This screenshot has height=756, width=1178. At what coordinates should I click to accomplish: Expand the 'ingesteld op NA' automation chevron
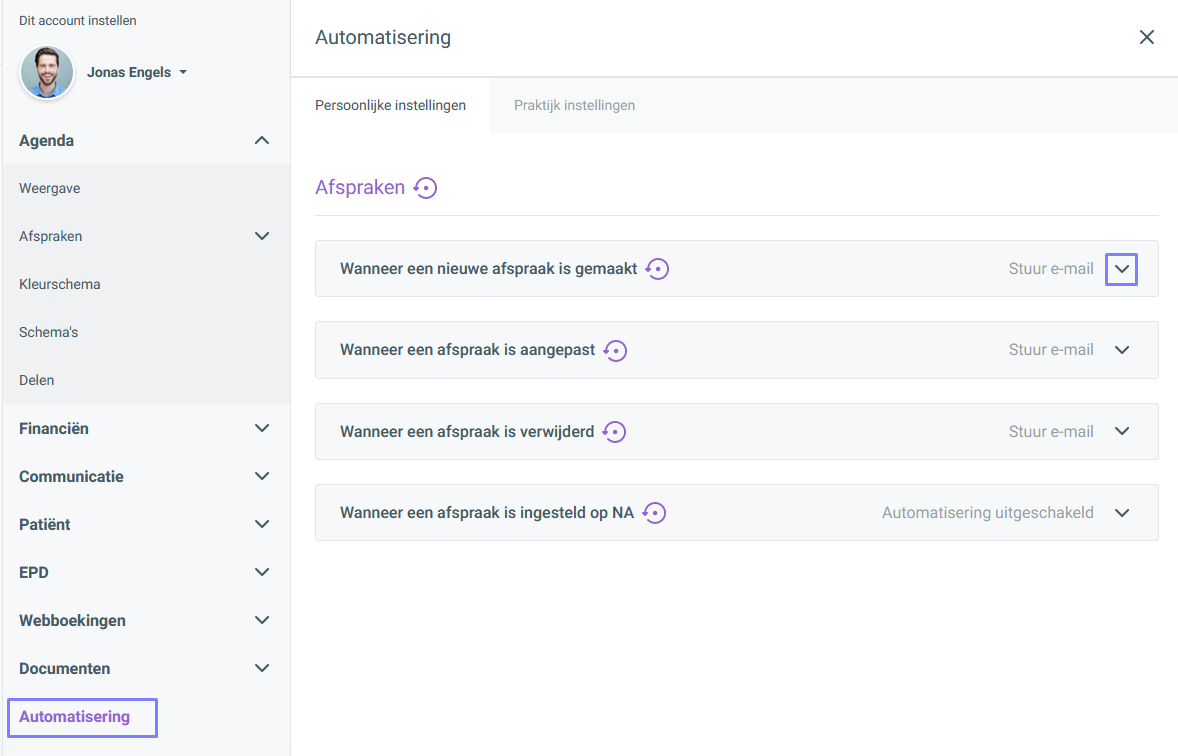tap(1121, 513)
